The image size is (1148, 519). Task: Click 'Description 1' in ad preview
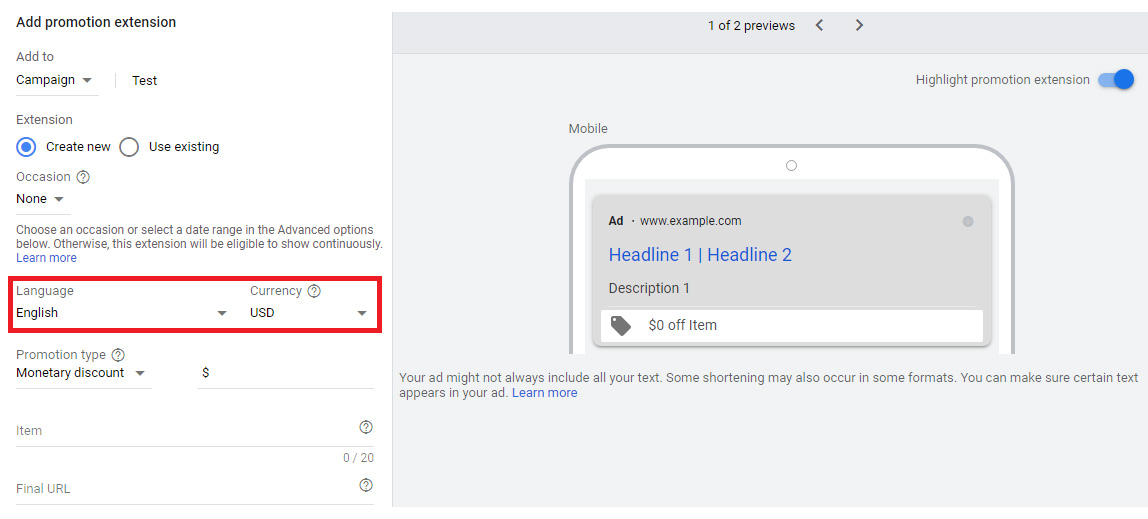click(649, 288)
